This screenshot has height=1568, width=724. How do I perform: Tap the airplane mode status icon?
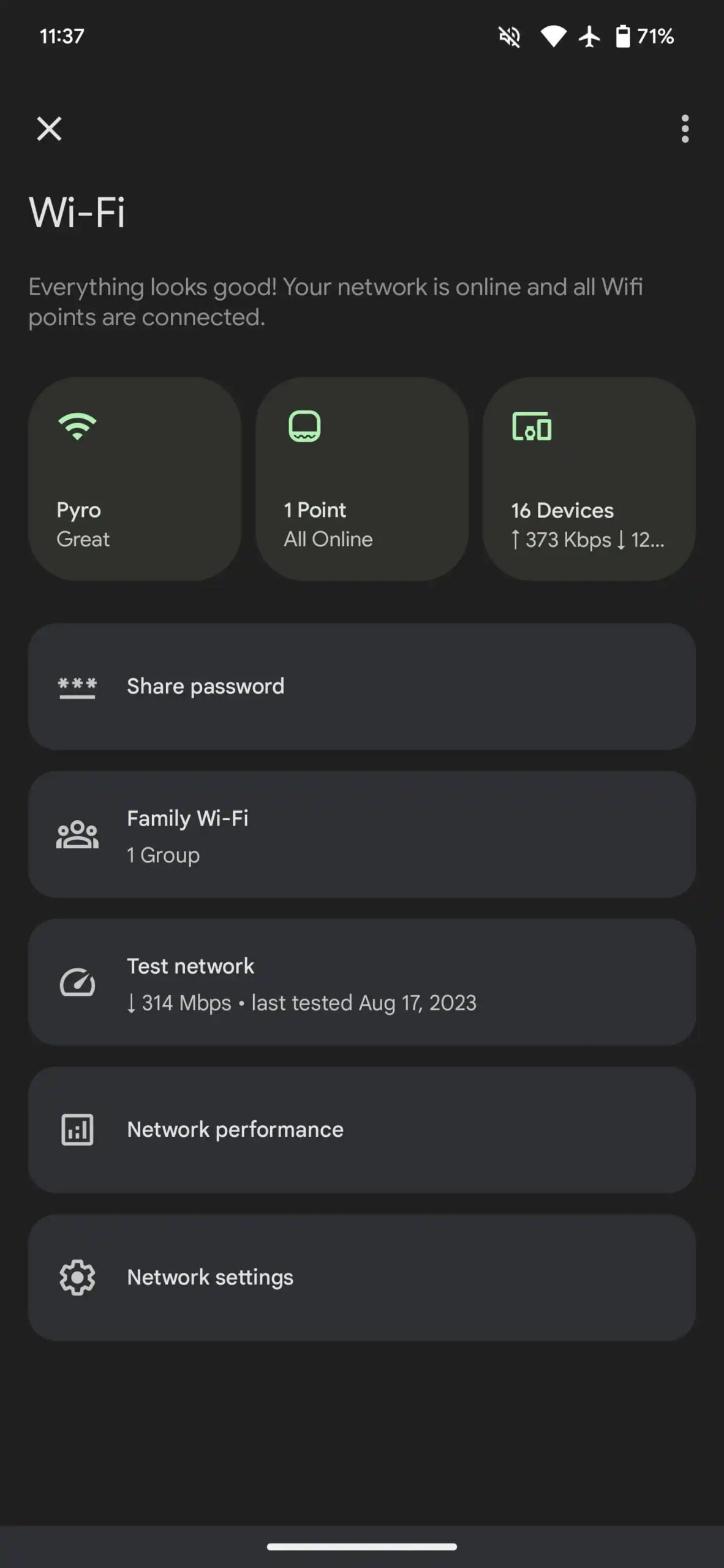(x=589, y=37)
